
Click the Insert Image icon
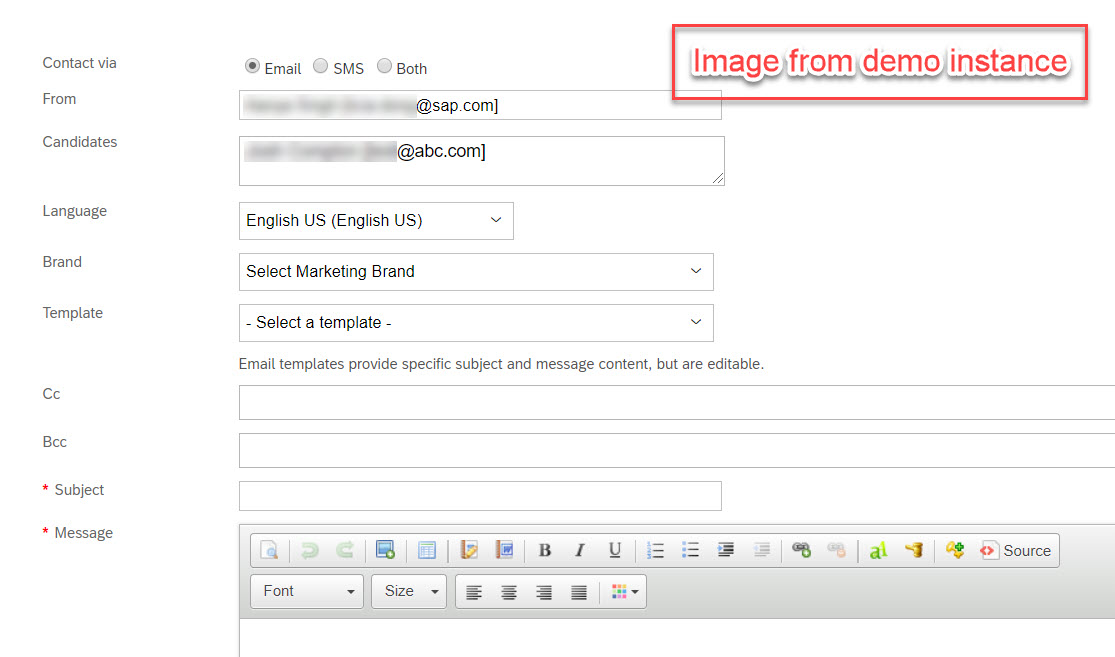click(x=385, y=550)
